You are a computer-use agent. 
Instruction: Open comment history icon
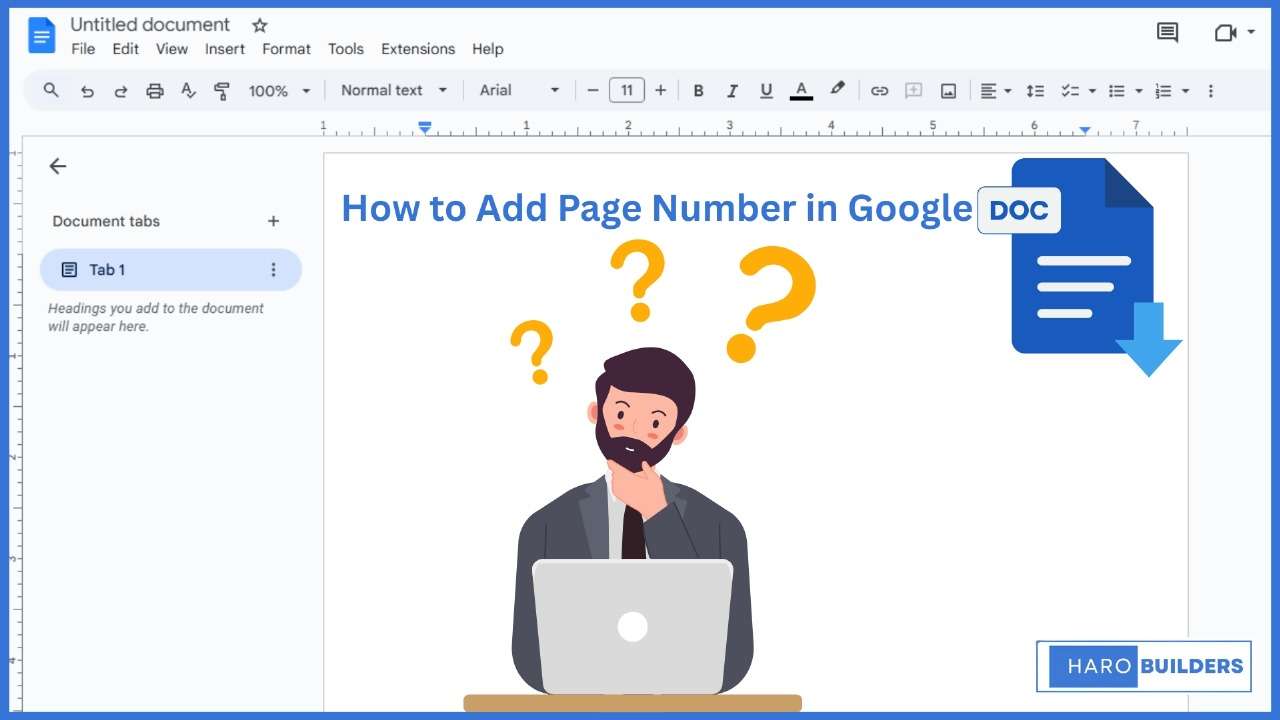coord(1167,33)
